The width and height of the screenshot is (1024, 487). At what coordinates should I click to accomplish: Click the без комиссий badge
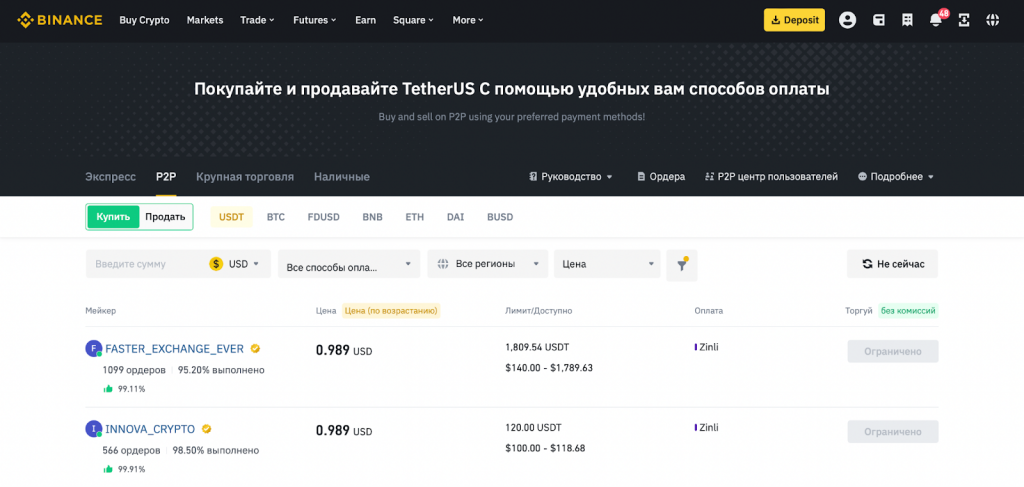pos(908,311)
